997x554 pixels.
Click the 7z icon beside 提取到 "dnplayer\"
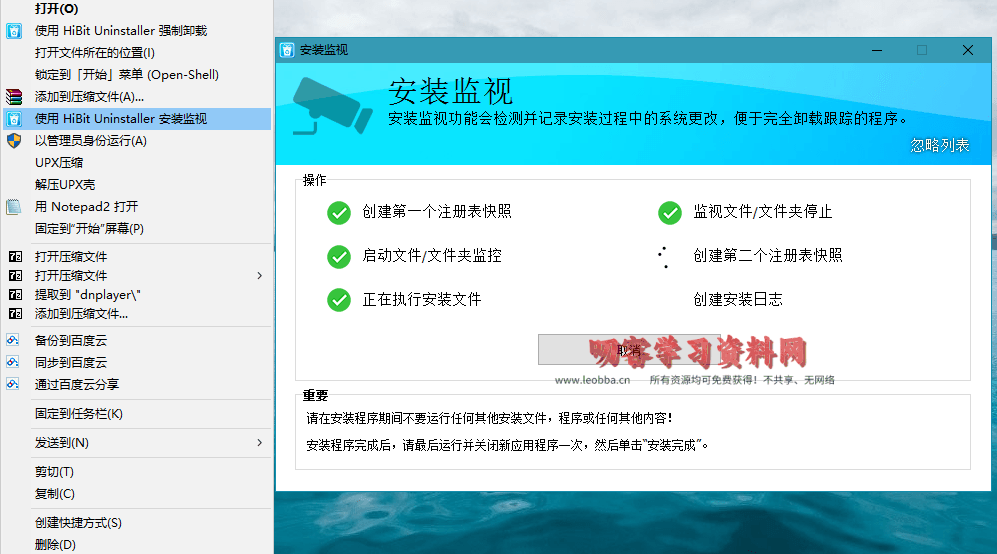click(14, 295)
